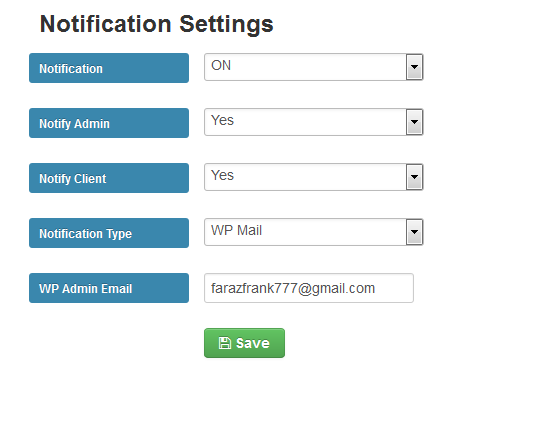Click the Notification blue label

(109, 68)
